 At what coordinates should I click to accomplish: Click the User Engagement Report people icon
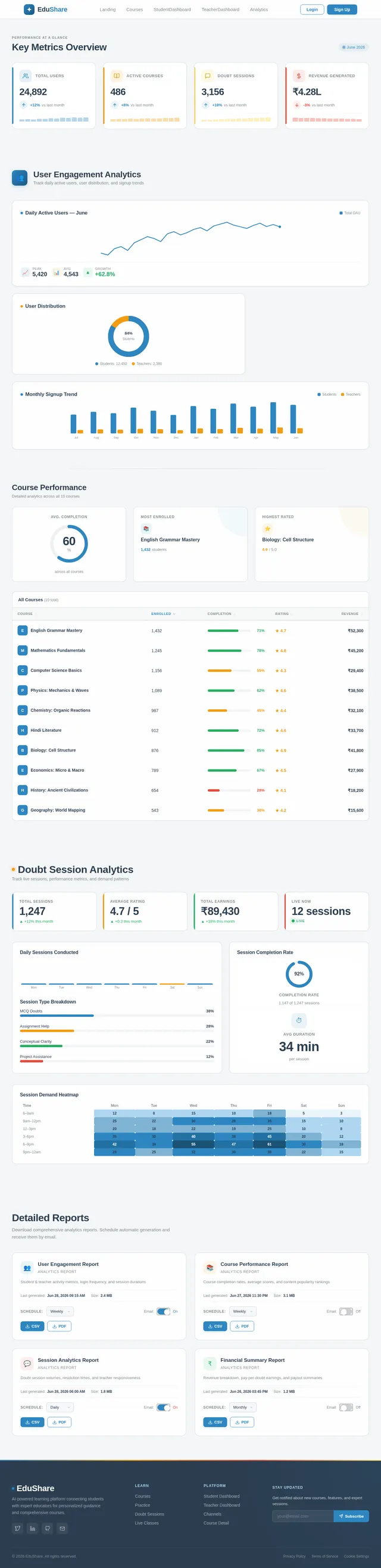pos(27,1267)
